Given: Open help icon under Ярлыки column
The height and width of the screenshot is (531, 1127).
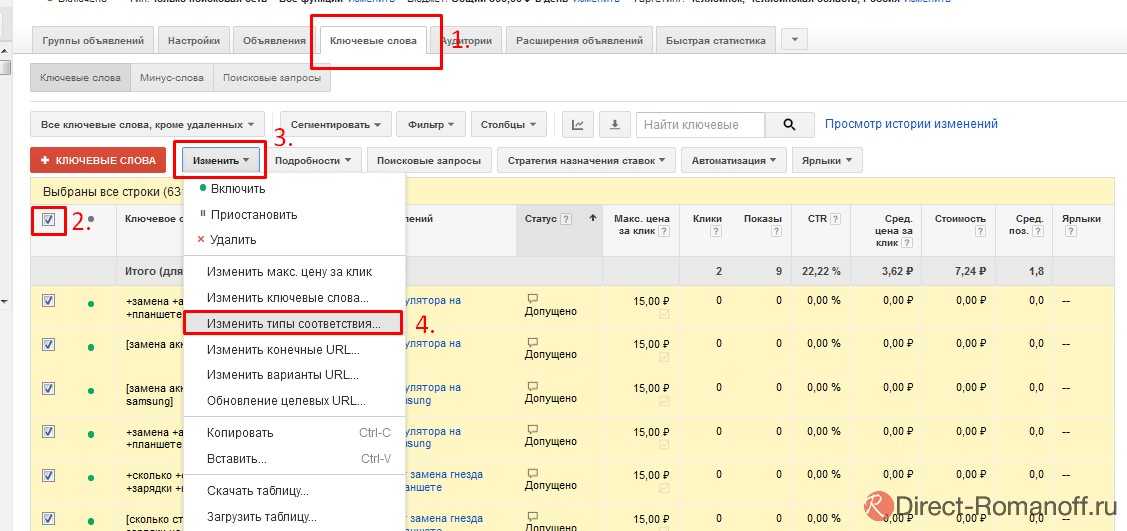Looking at the screenshot, I should (1071, 231).
